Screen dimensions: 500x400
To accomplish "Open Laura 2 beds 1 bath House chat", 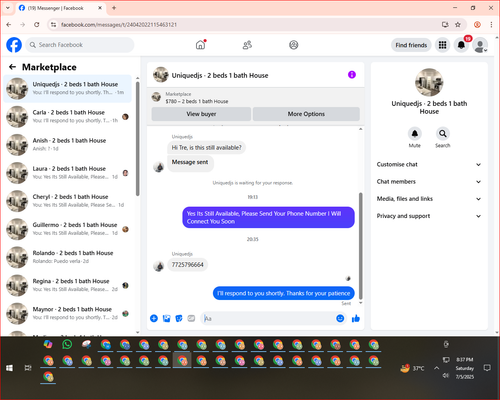I will tap(68, 173).
